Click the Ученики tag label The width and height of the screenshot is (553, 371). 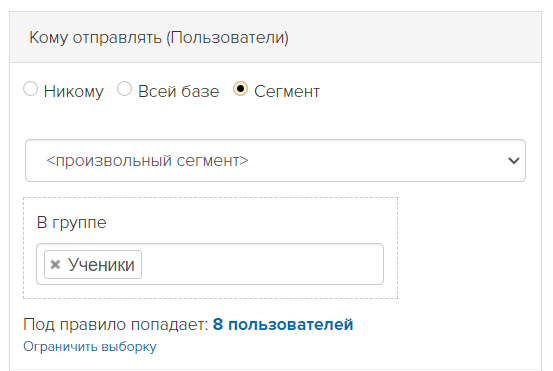click(101, 264)
